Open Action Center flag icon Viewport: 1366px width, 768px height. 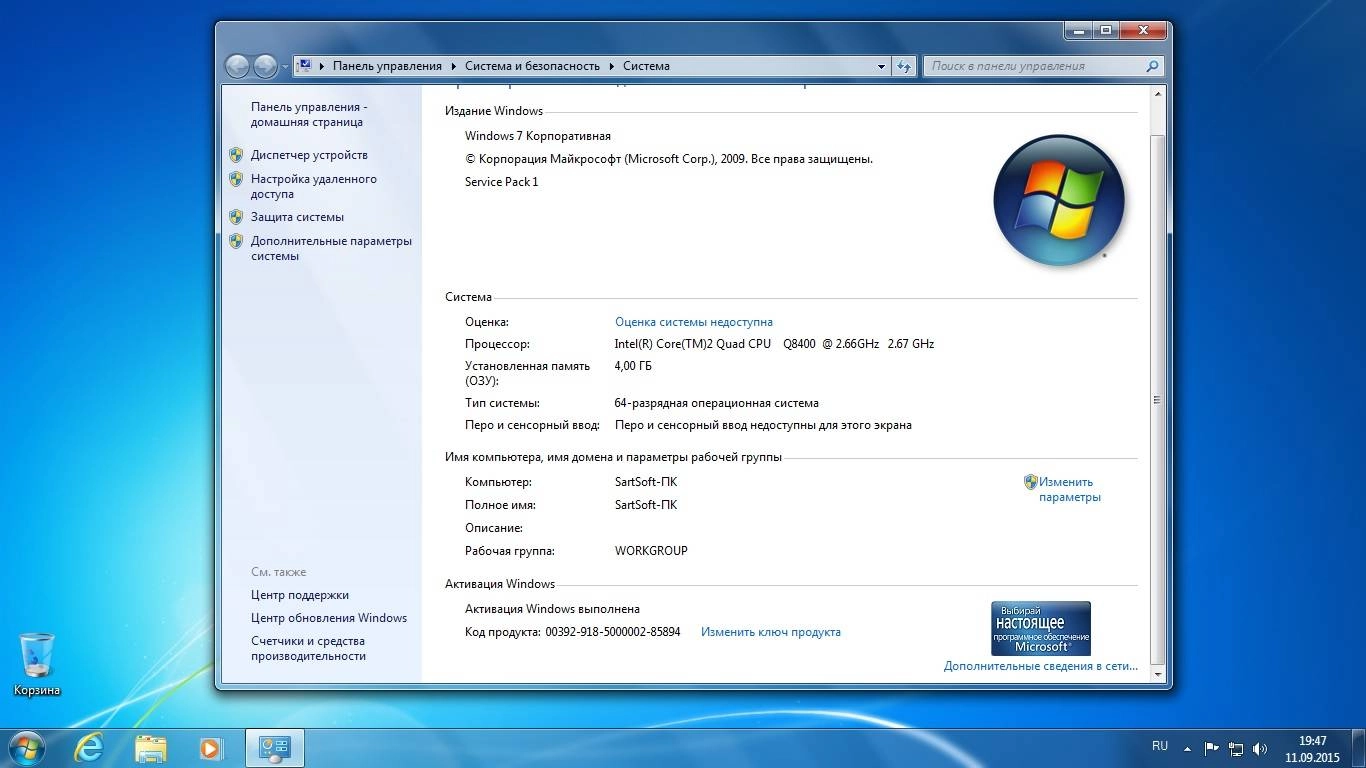tap(1211, 748)
